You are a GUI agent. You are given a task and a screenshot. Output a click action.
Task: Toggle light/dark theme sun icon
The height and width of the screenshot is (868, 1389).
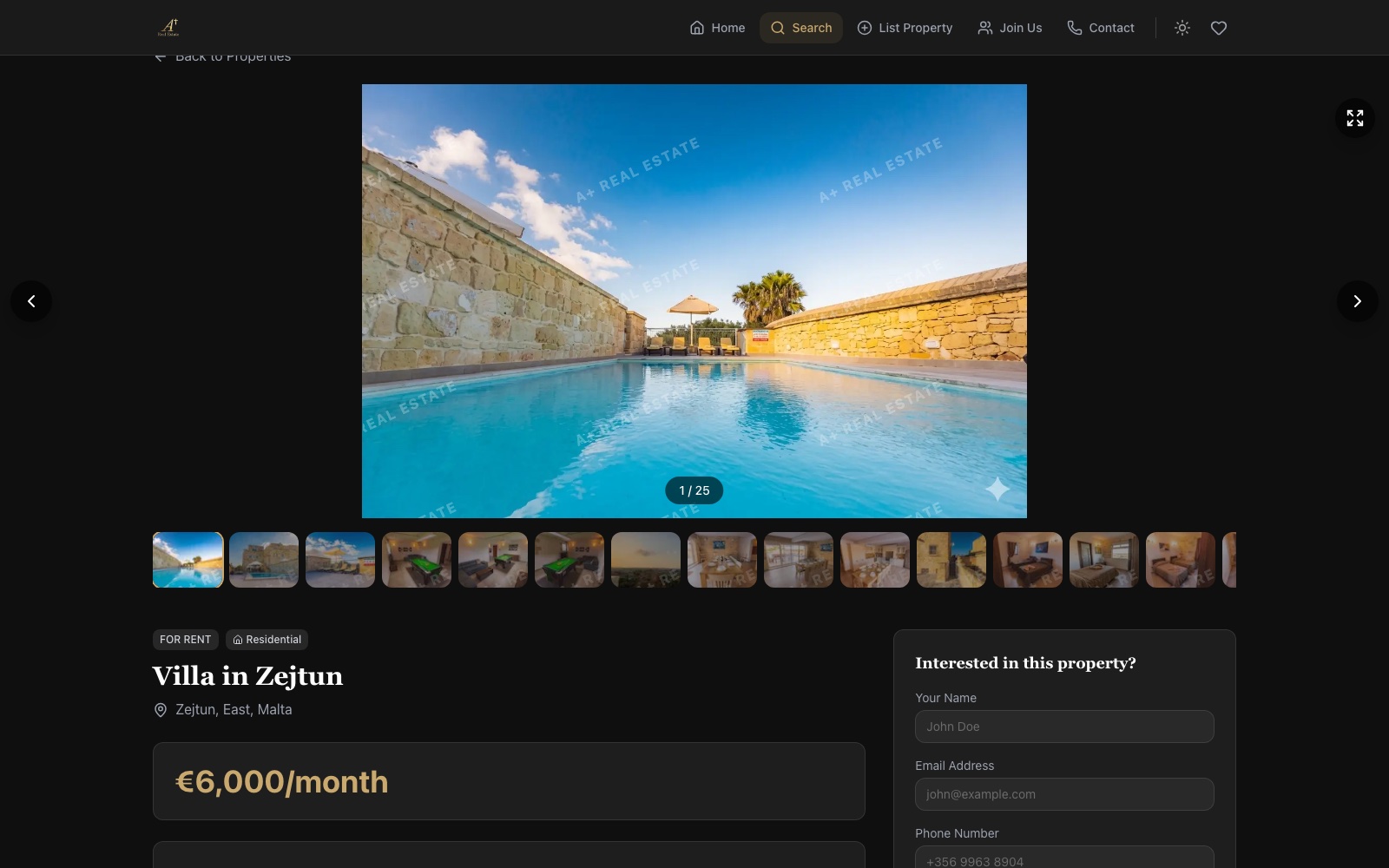(1182, 28)
